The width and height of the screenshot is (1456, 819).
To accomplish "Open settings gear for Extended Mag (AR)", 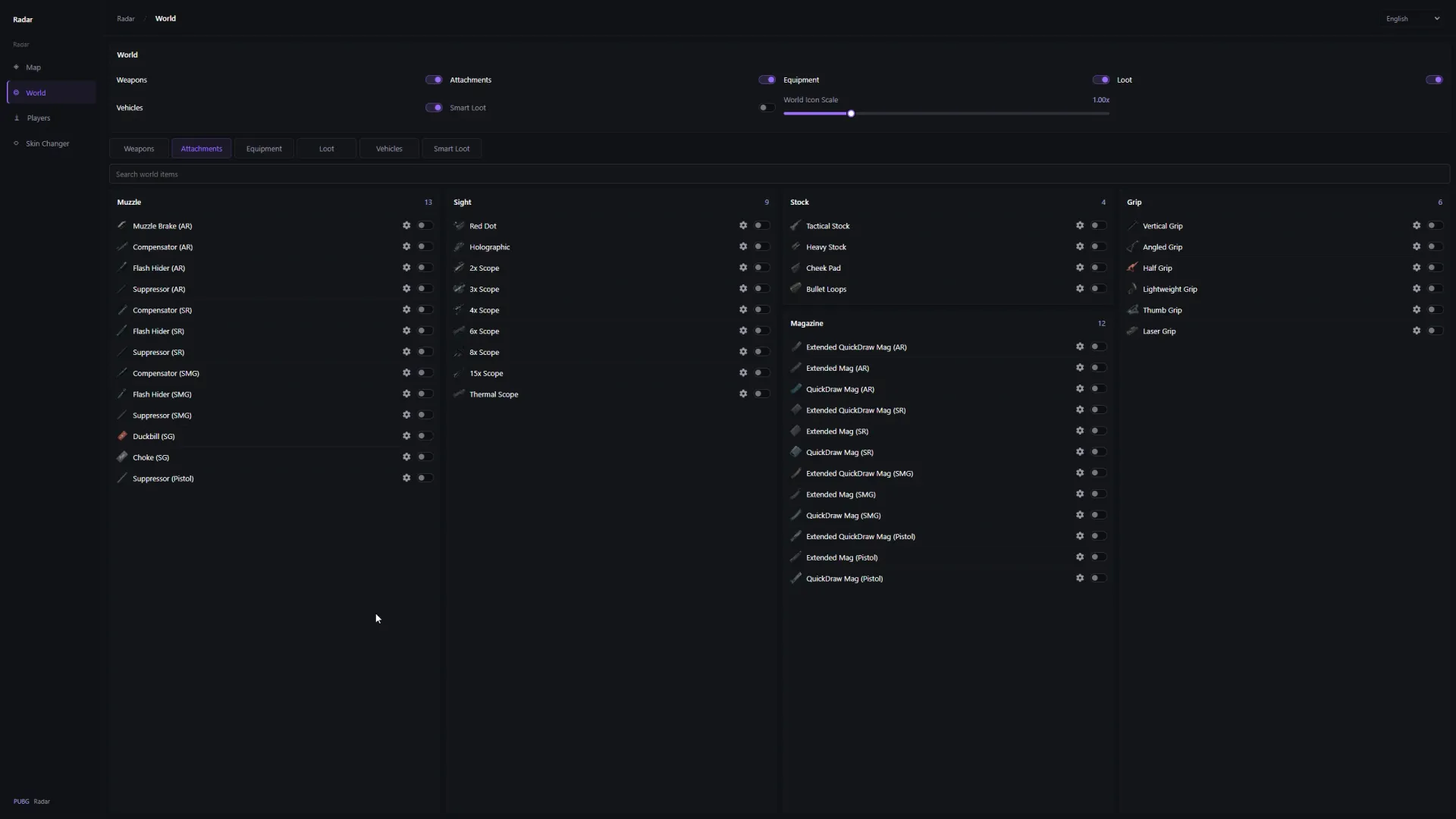I will [1080, 368].
